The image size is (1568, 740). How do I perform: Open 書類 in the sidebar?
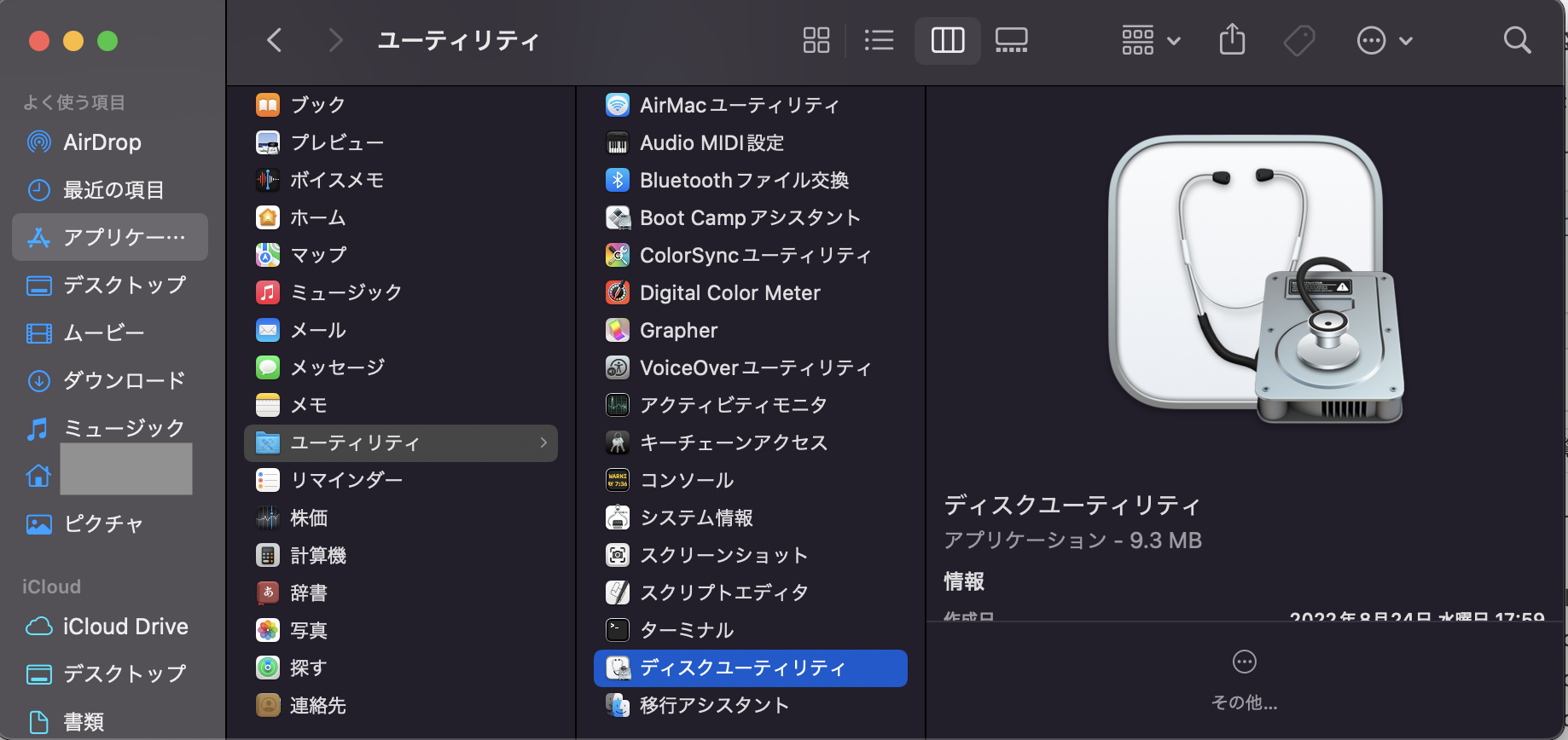click(110, 722)
